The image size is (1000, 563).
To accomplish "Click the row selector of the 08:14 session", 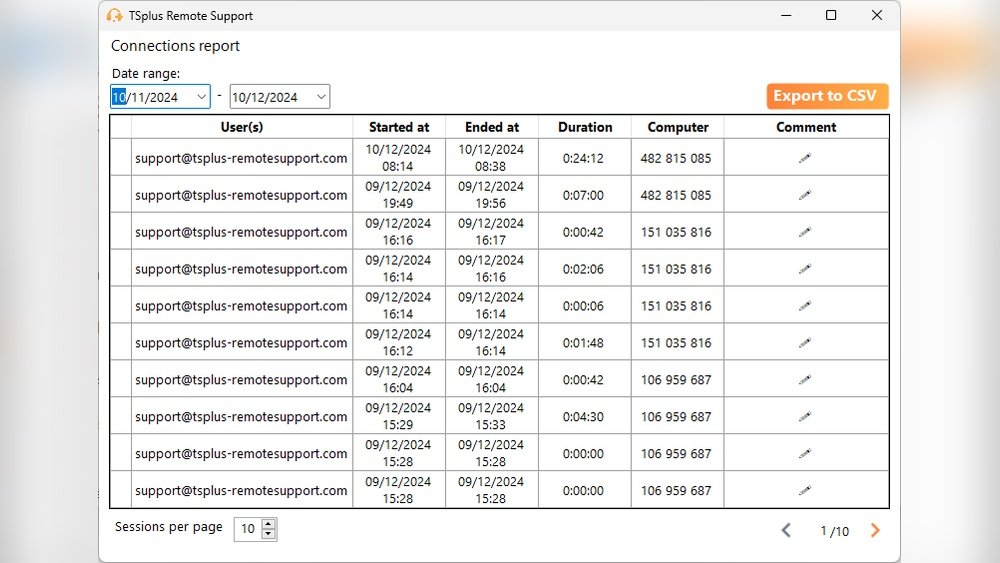I will point(121,157).
